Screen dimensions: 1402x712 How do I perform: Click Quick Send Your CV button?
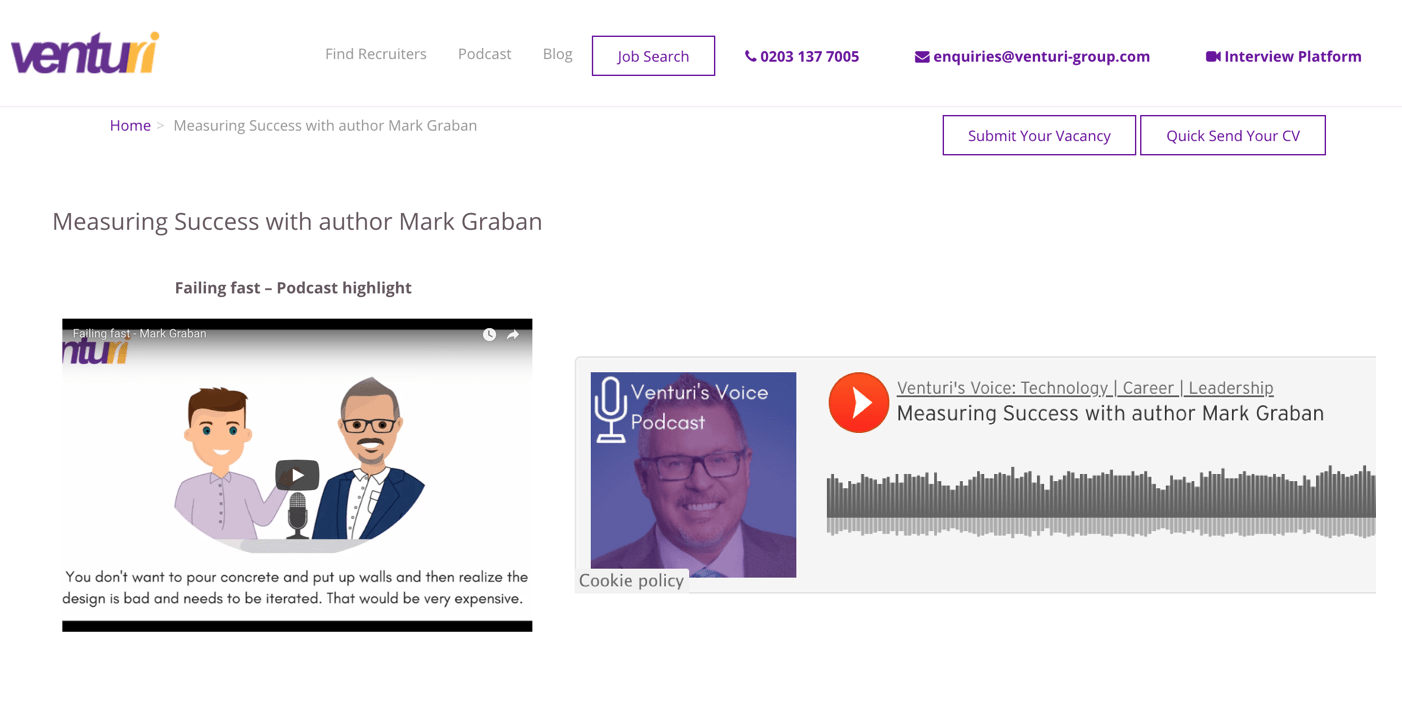[x=1232, y=136]
